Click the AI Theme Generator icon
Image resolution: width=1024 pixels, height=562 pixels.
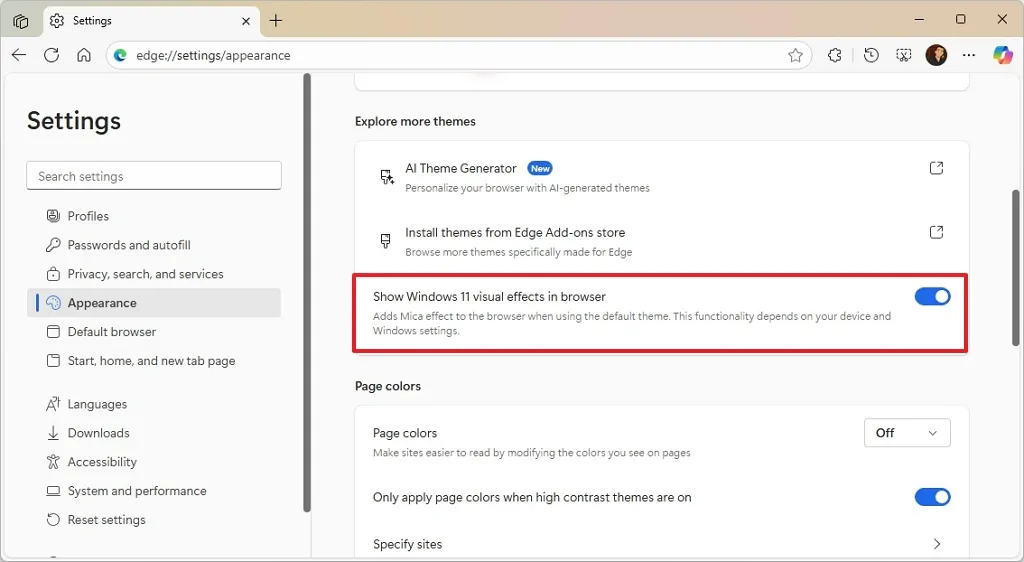pos(387,177)
